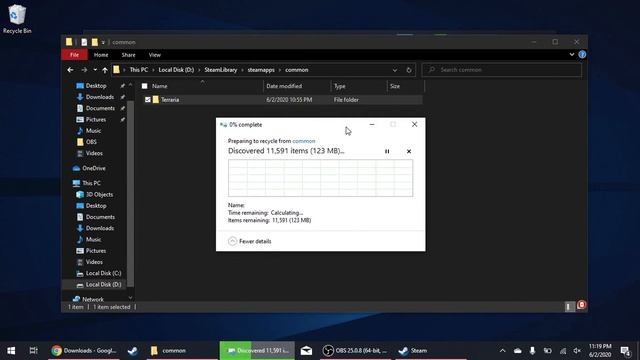The image size is (640, 360).
Task: Select Network in navigation pane
Action: click(x=93, y=299)
